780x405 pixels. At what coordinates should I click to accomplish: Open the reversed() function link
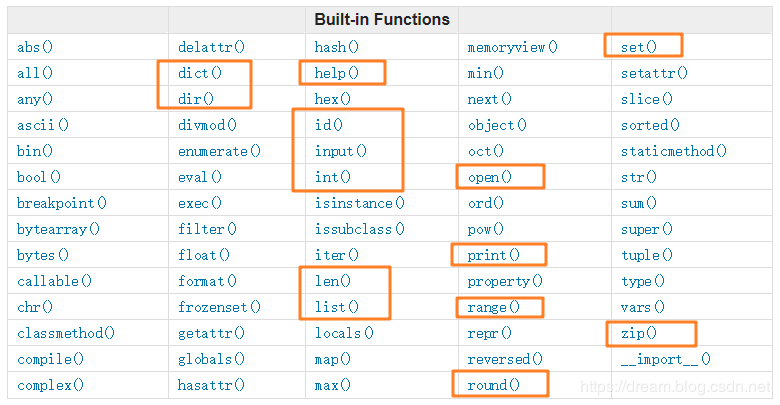tap(505, 359)
